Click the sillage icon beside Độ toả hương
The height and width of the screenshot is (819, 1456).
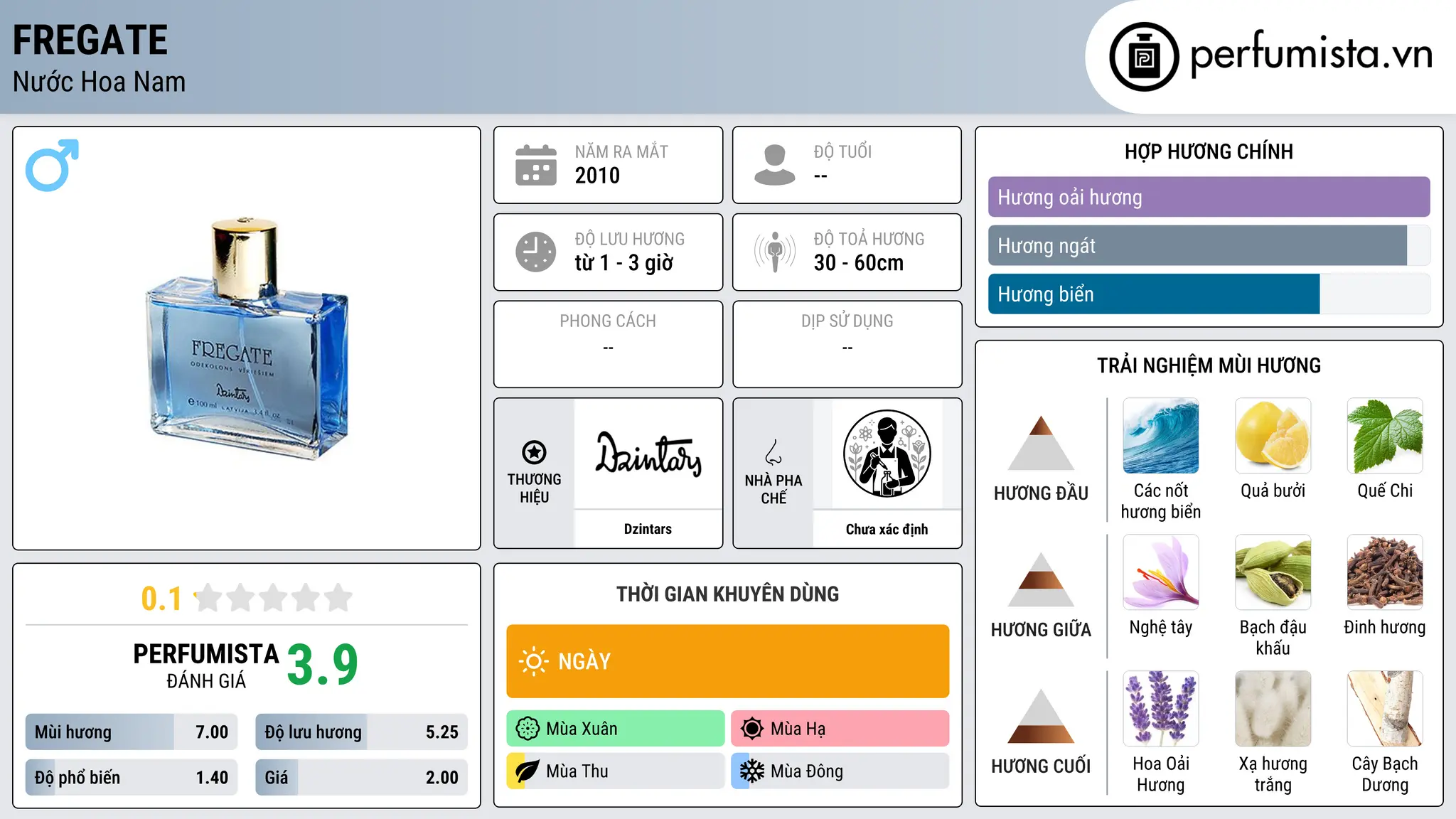tap(775, 252)
